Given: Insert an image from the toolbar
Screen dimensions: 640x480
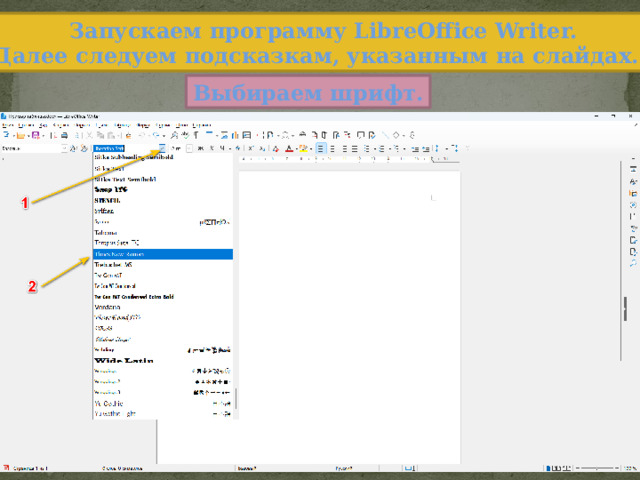Looking at the screenshot, I should coord(224,135).
